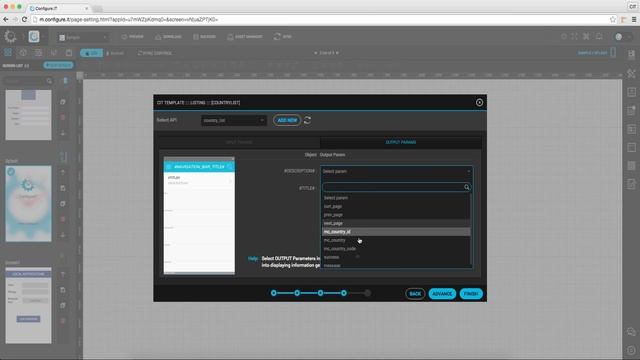
Task: Click the design tools icon in right sidebar
Action: 631,73
